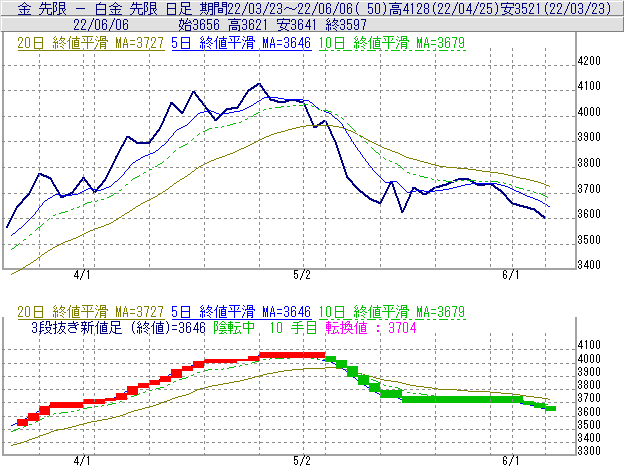Screen dimensions: 624x475
Task: Click the chart title 金 先限 - 白金 先限 日足
Action: point(104,8)
